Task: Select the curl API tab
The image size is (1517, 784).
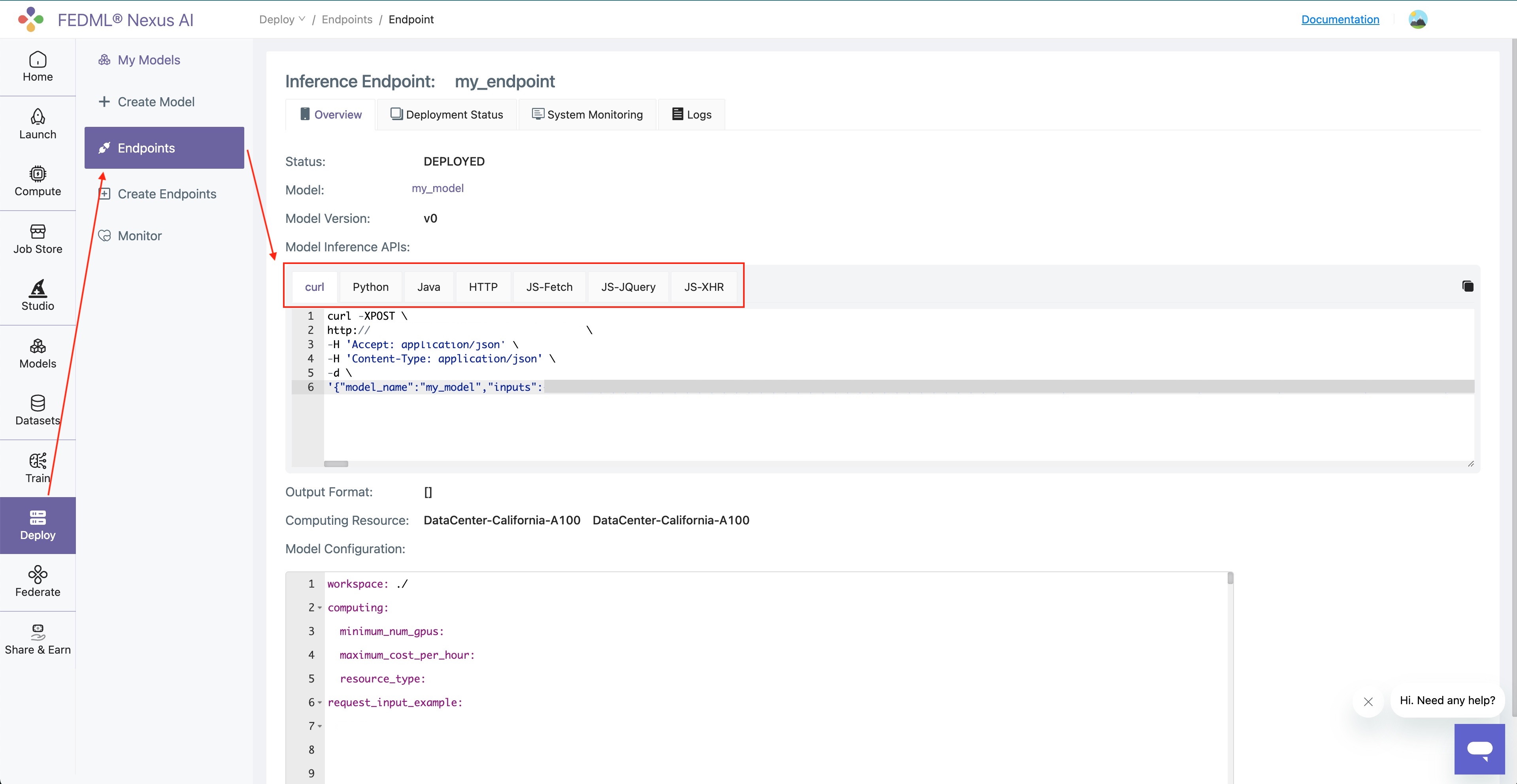Action: click(315, 286)
